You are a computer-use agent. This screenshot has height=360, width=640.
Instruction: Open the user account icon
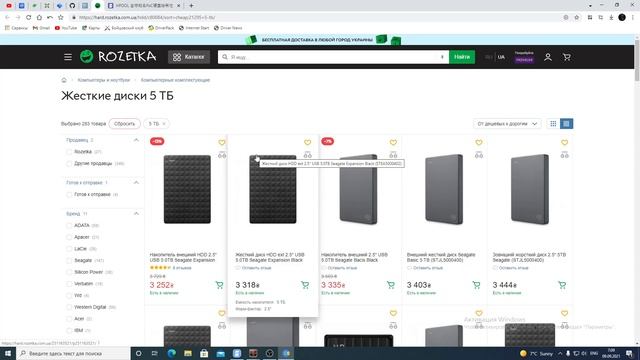click(x=548, y=57)
